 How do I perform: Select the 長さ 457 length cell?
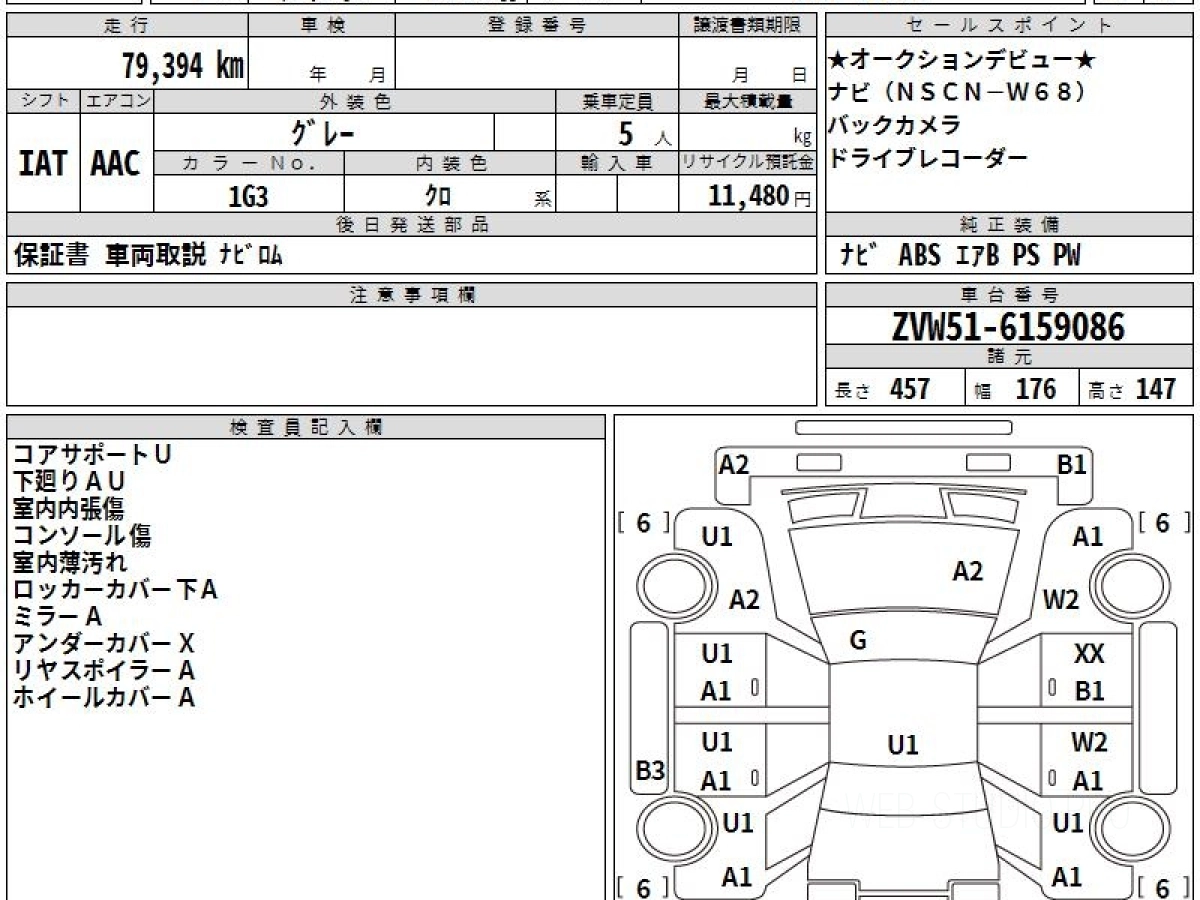[895, 388]
